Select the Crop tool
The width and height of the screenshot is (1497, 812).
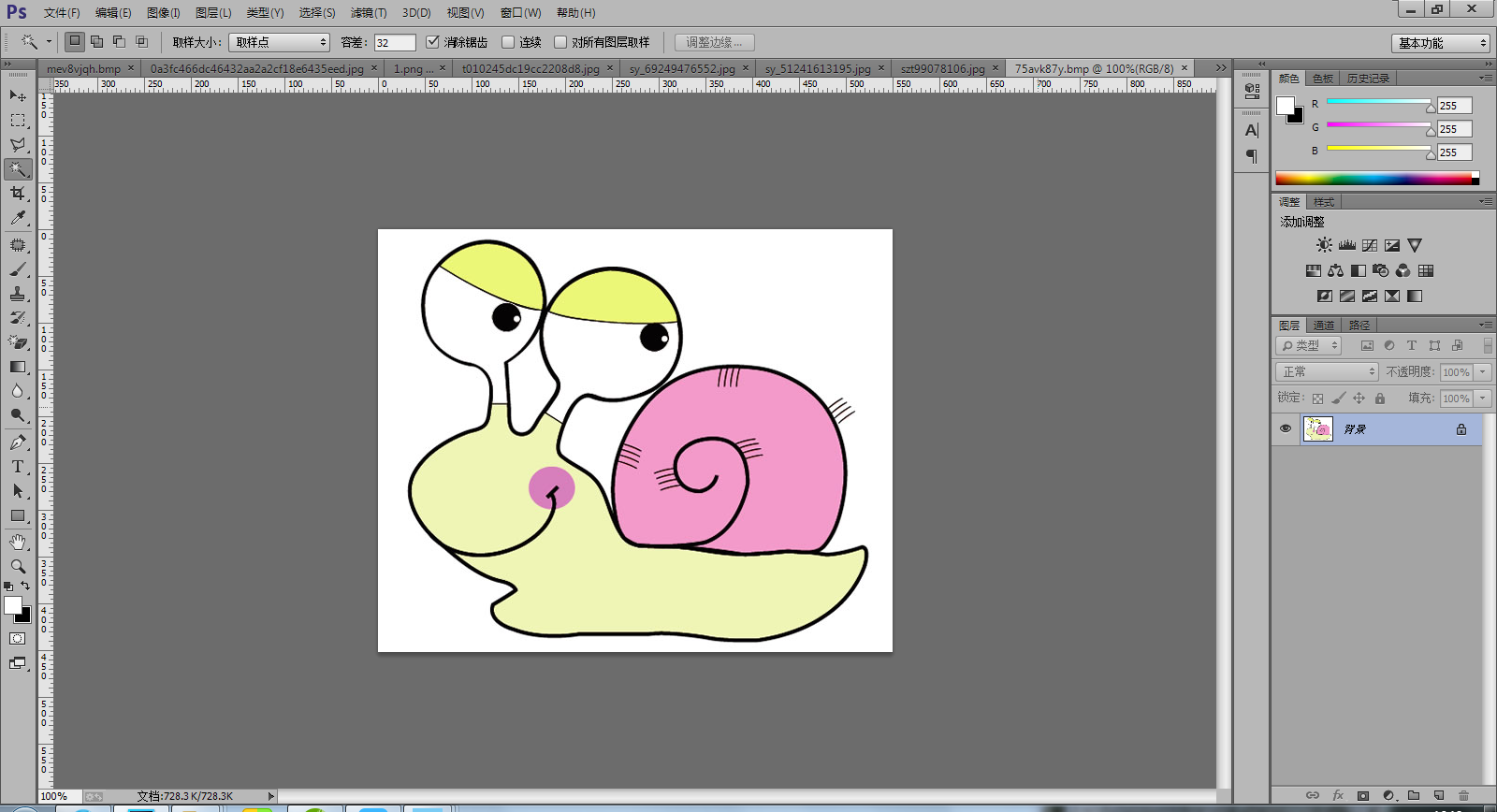click(x=18, y=194)
